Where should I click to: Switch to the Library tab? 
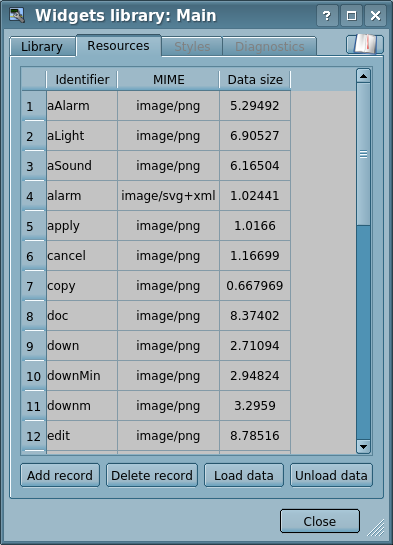click(x=42, y=47)
